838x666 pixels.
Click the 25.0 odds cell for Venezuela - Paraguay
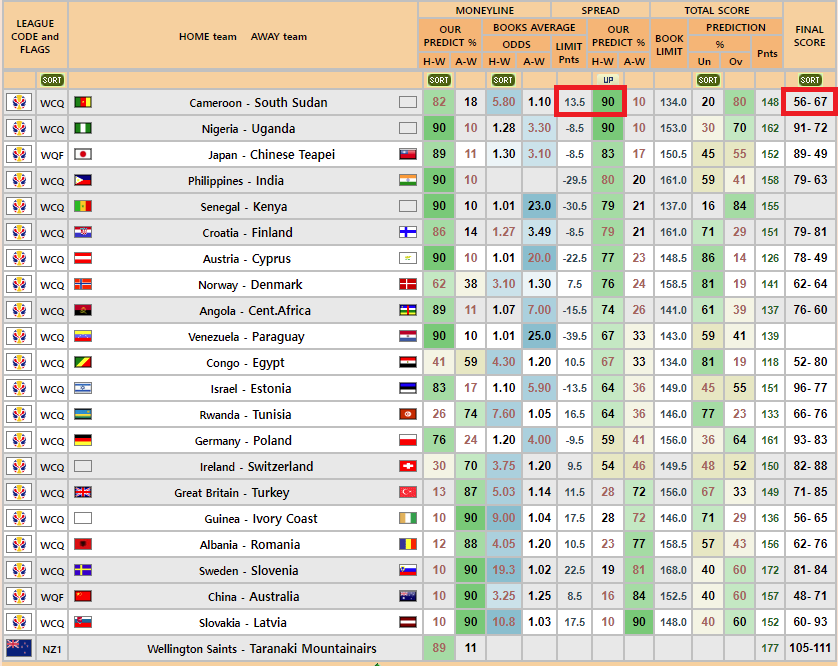pyautogui.click(x=539, y=336)
